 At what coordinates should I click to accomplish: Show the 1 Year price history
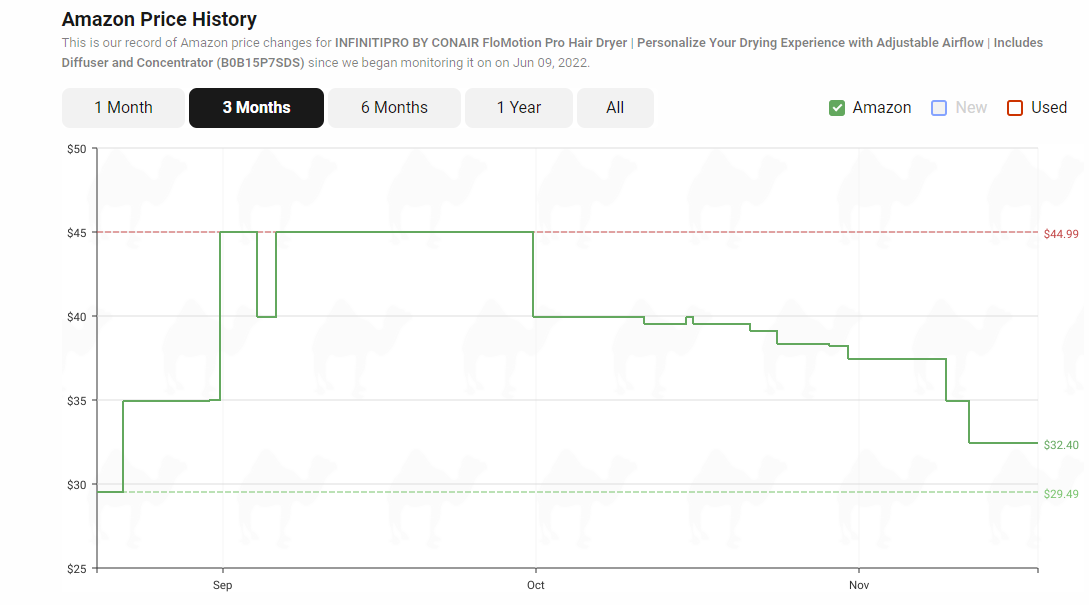(519, 108)
